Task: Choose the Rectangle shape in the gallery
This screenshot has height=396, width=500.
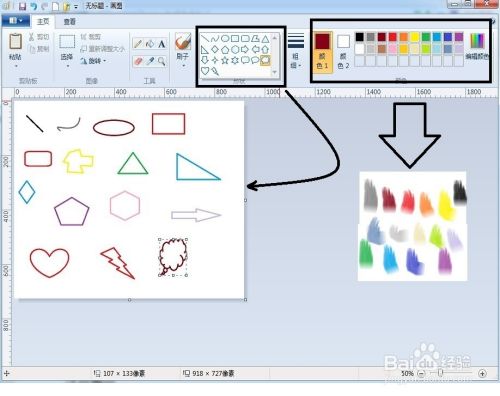Action: 235,39
